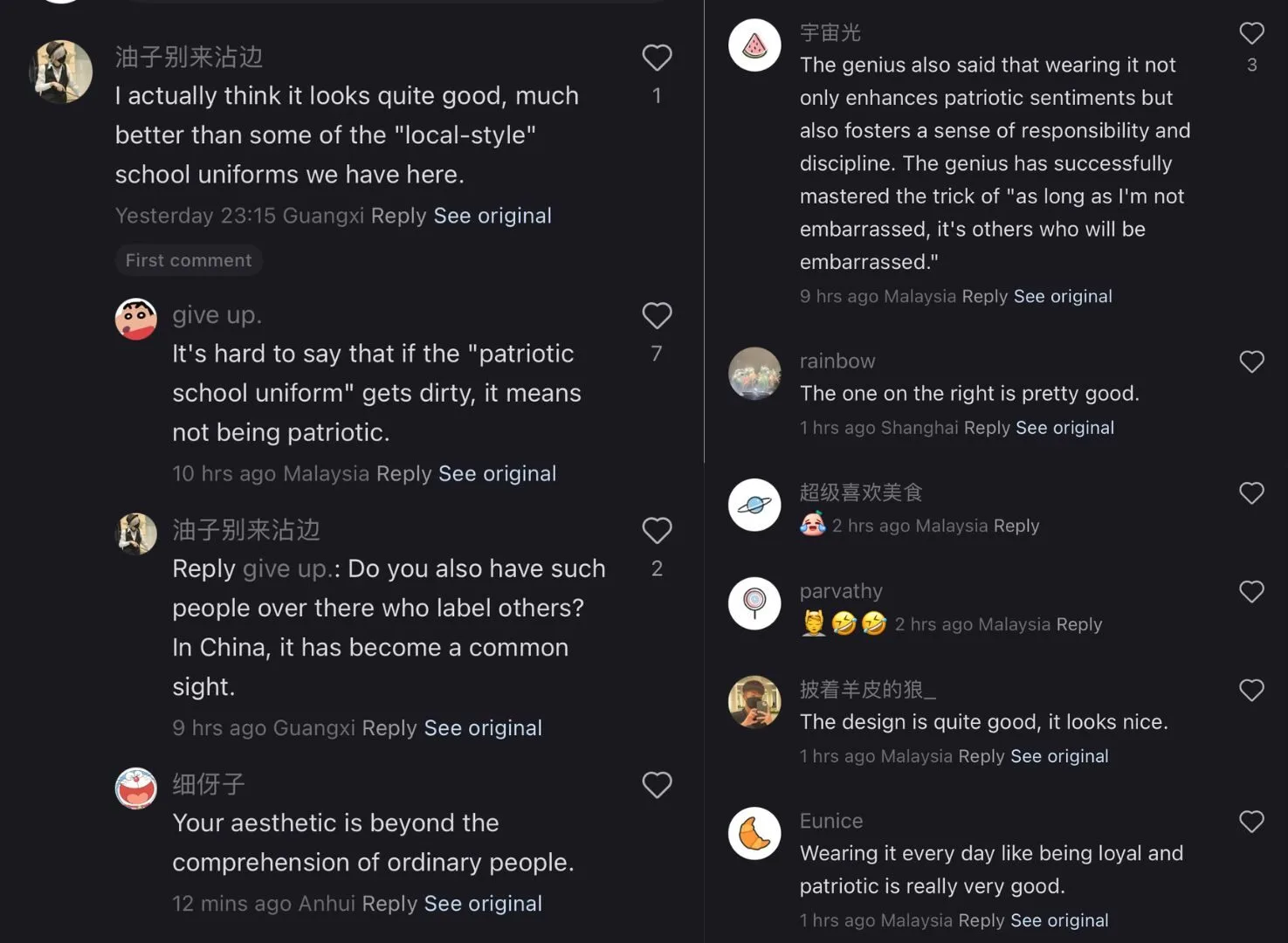Heart the 'design is quite good' comment
Screen dimensions: 1288x943
(1251, 691)
